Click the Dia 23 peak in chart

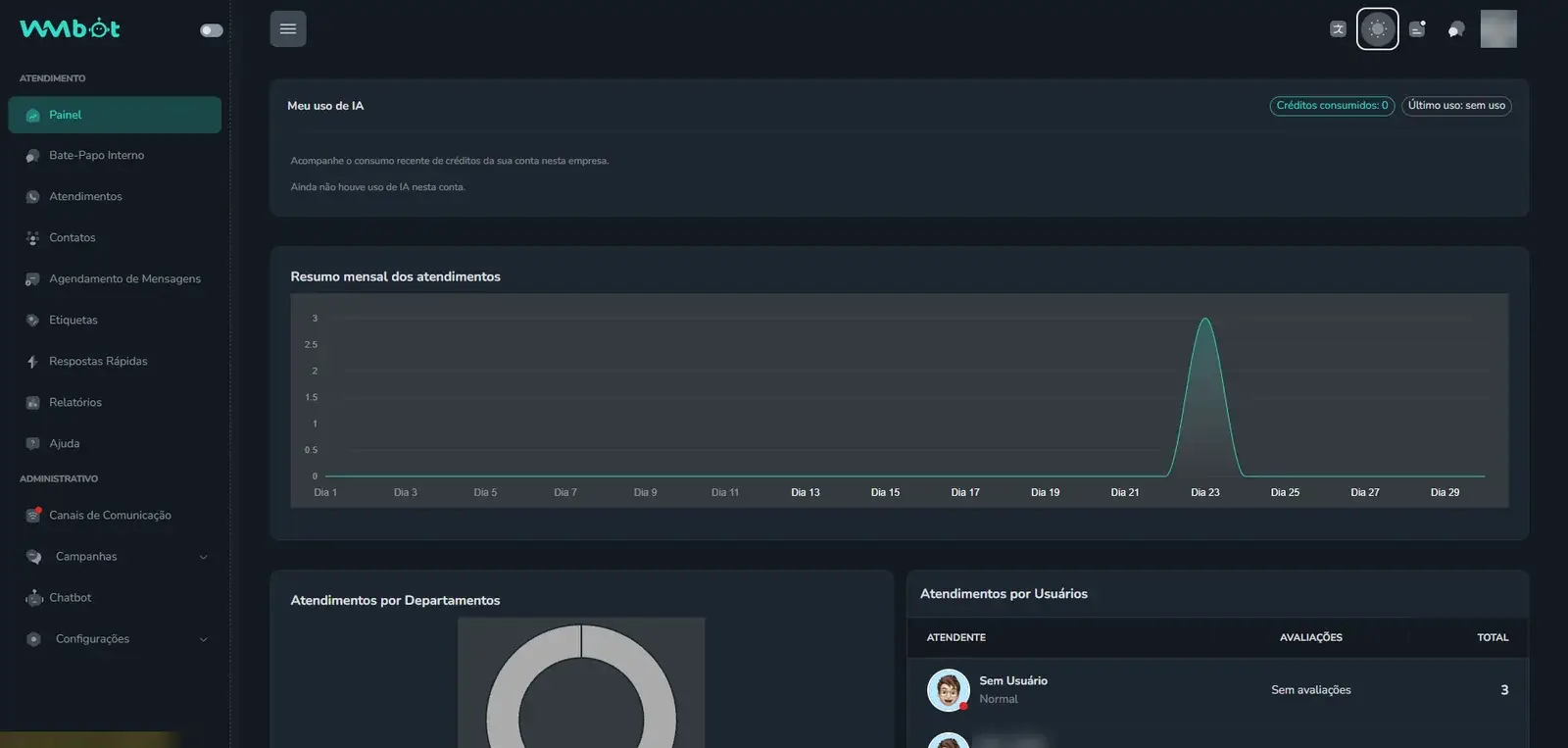[1205, 320]
